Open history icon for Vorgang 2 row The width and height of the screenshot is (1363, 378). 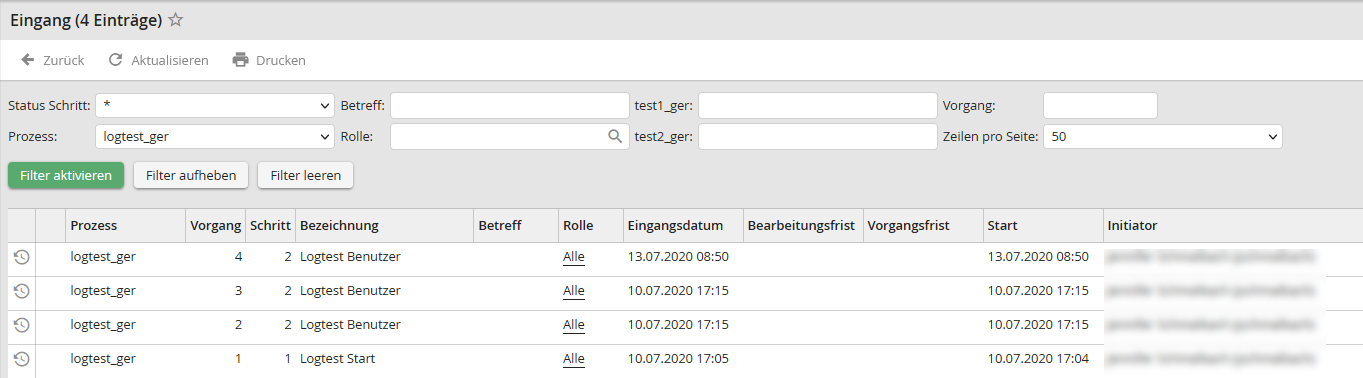point(21,325)
